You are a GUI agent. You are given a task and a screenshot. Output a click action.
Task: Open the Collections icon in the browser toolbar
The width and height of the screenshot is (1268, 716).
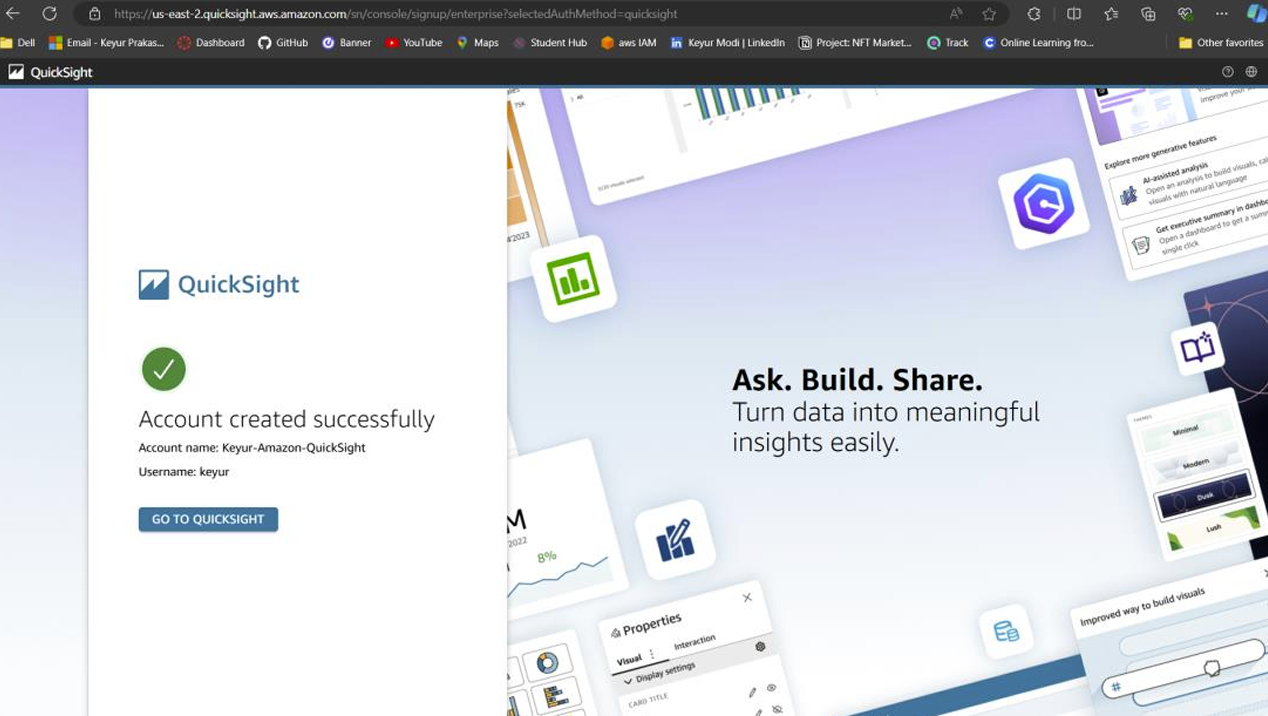(1148, 14)
